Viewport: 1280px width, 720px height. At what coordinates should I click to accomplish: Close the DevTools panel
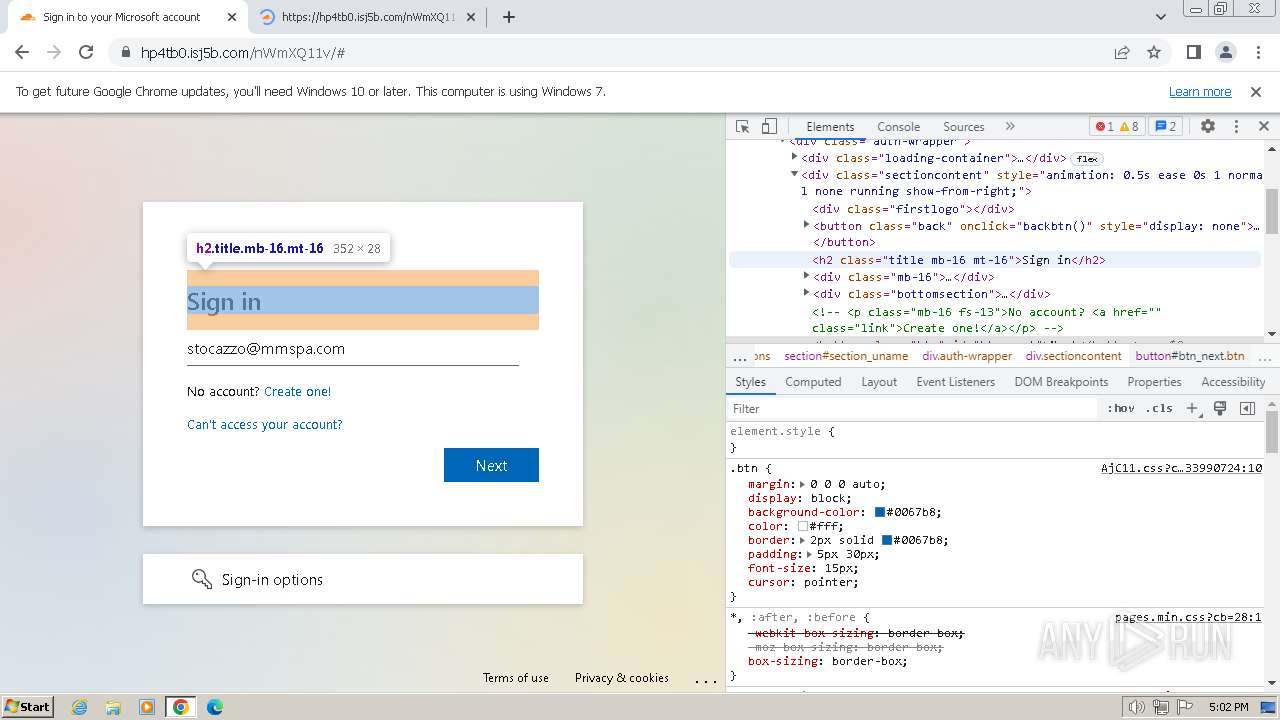[1263, 127]
